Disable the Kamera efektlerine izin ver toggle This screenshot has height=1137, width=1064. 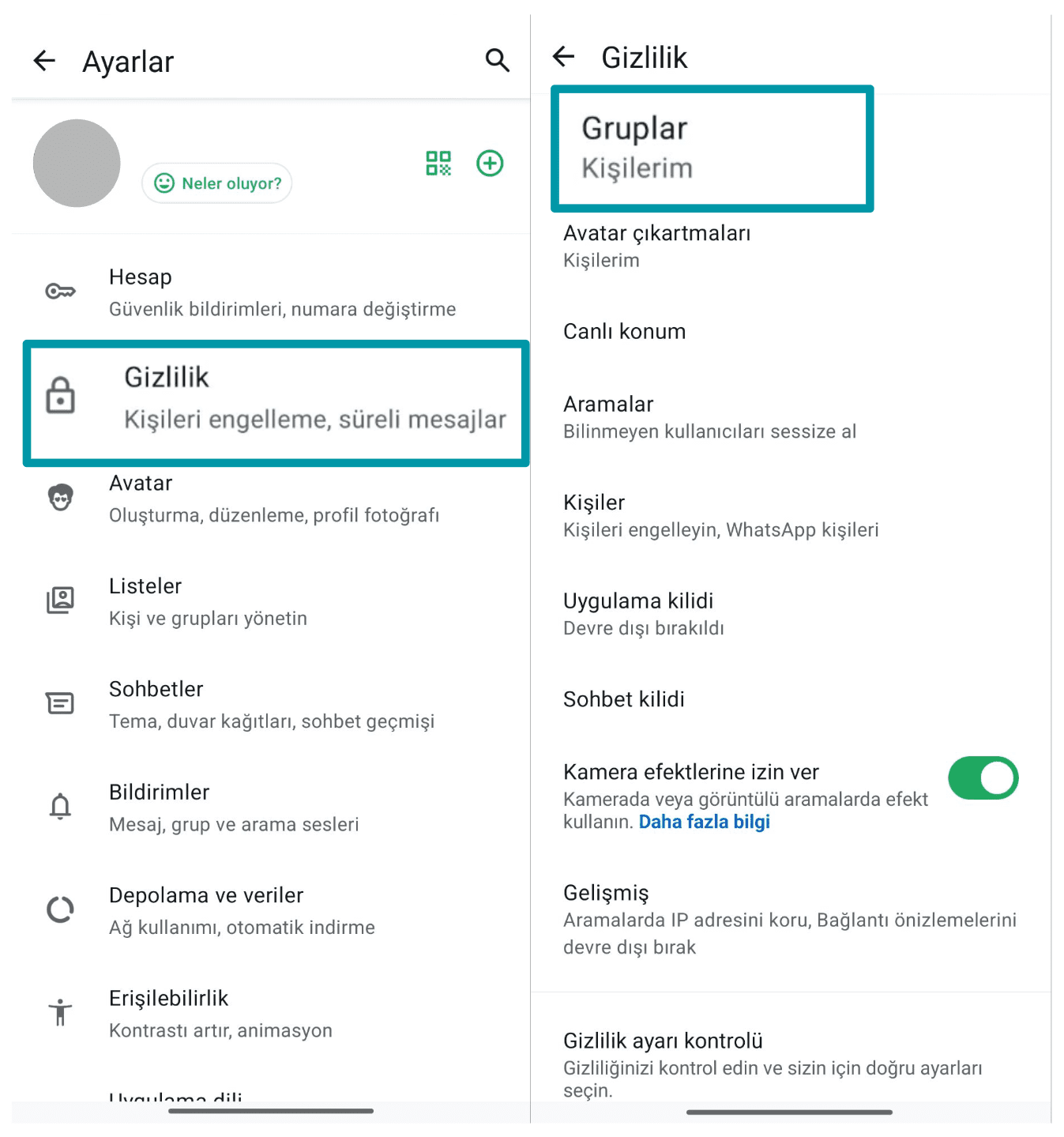tap(983, 778)
